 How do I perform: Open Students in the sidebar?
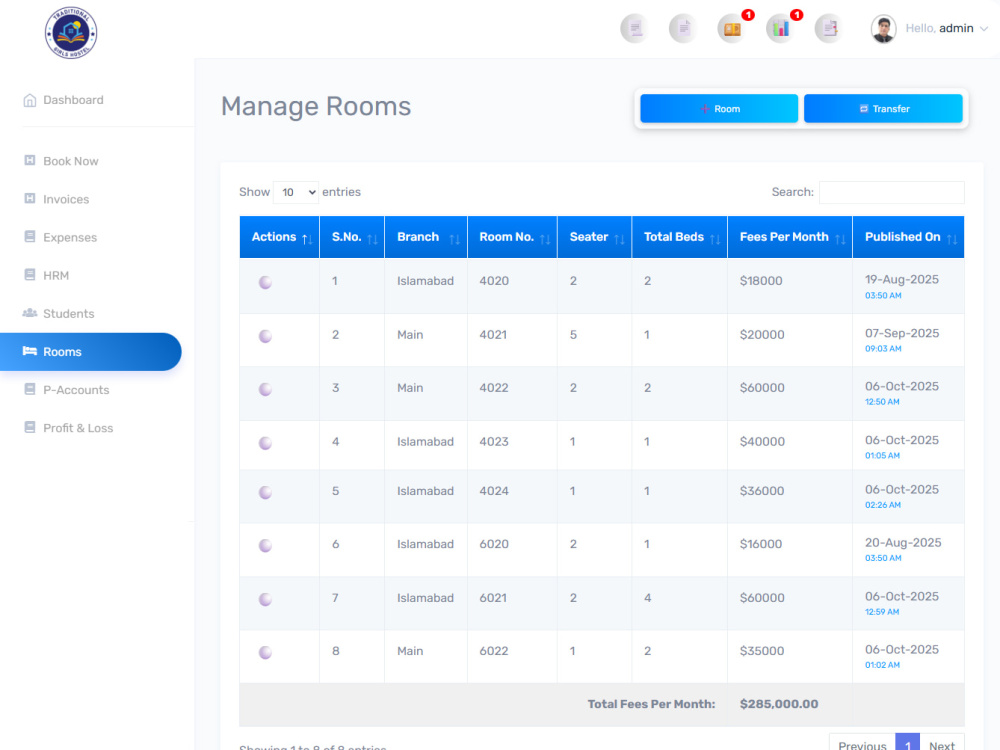68,314
